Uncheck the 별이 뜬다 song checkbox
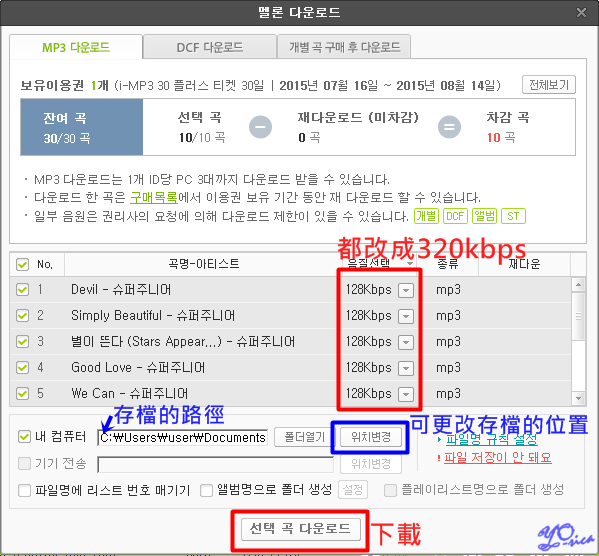The image size is (599, 556). click(23, 341)
